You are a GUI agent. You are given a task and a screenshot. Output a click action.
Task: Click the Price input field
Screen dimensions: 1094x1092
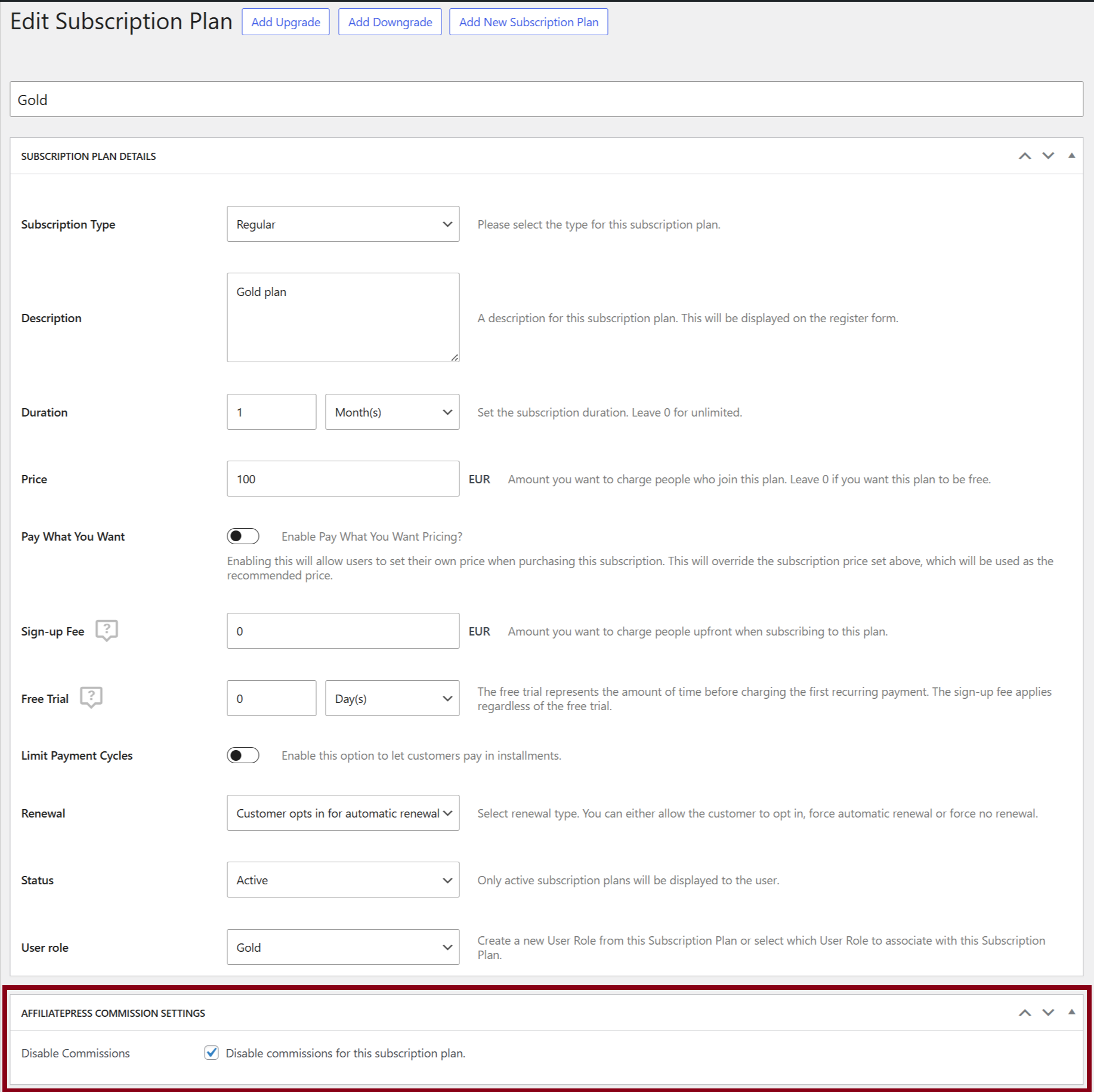coord(343,479)
